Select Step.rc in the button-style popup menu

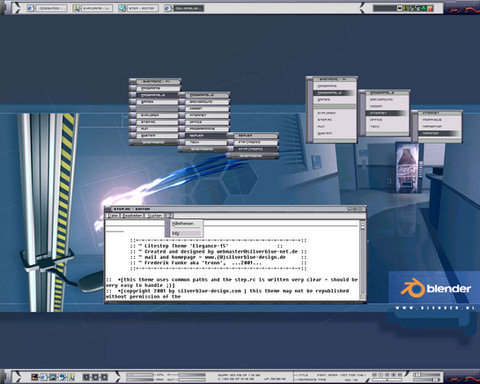click(155, 122)
